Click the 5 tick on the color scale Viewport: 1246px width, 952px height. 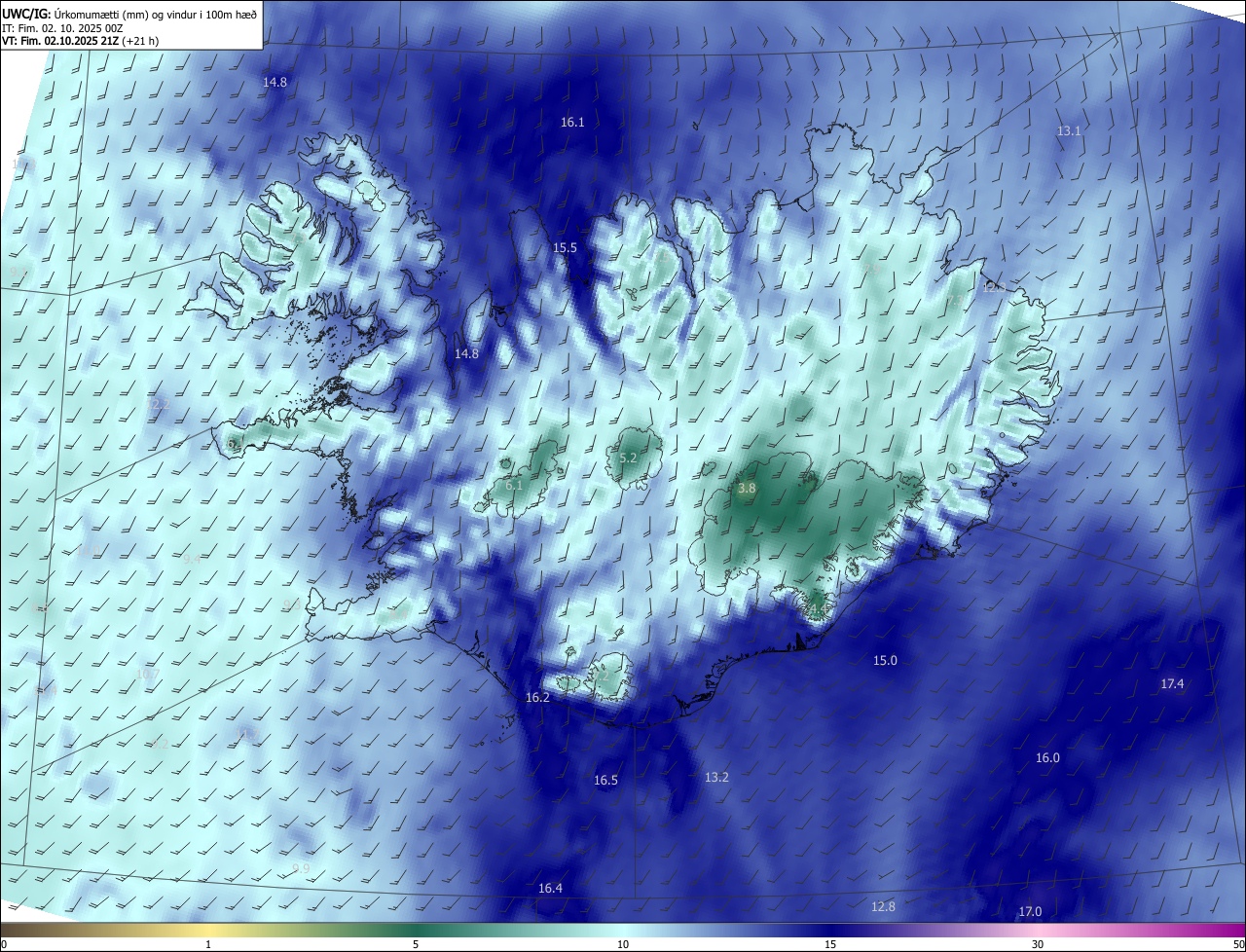tap(416, 944)
